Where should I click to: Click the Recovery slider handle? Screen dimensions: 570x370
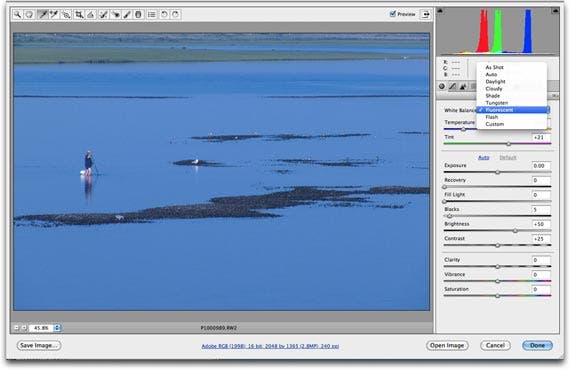pos(445,187)
